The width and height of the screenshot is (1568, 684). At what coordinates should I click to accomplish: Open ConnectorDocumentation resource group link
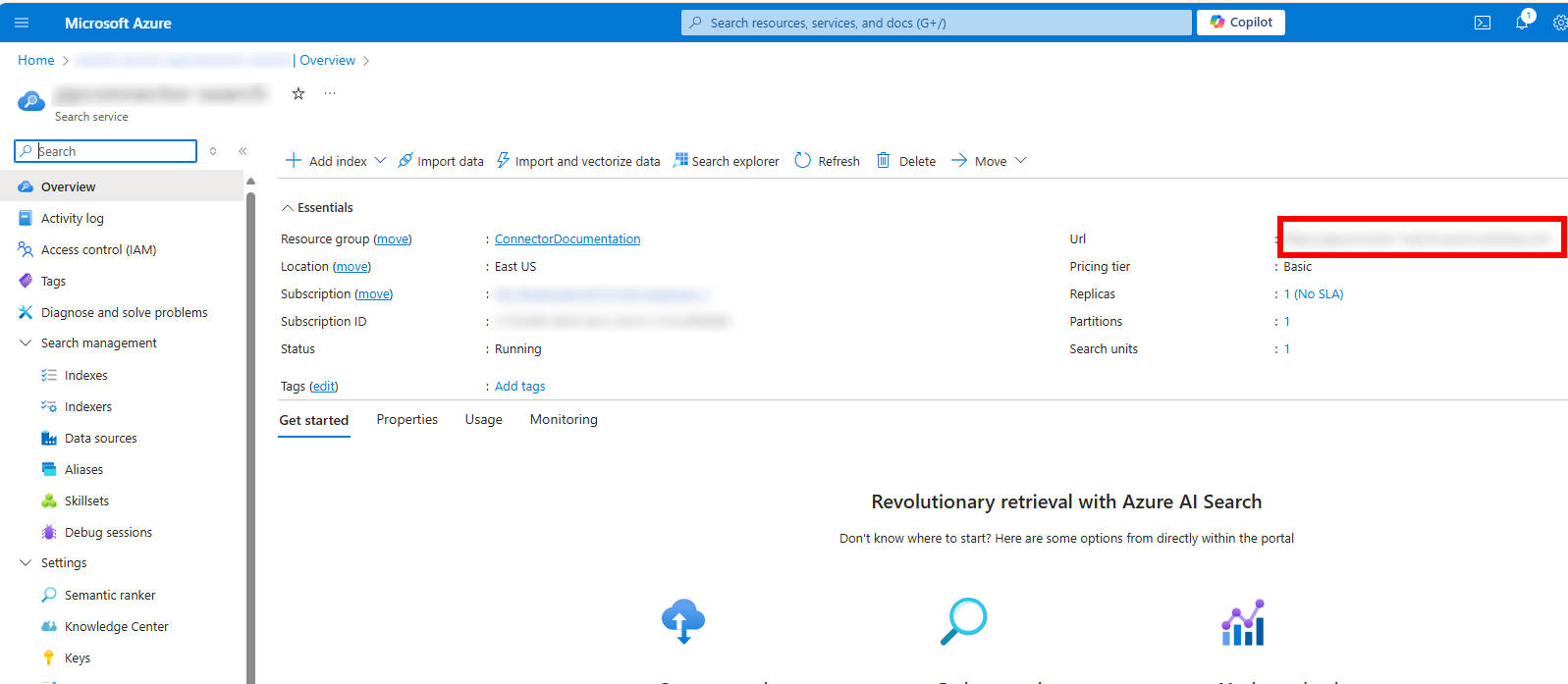tap(568, 238)
